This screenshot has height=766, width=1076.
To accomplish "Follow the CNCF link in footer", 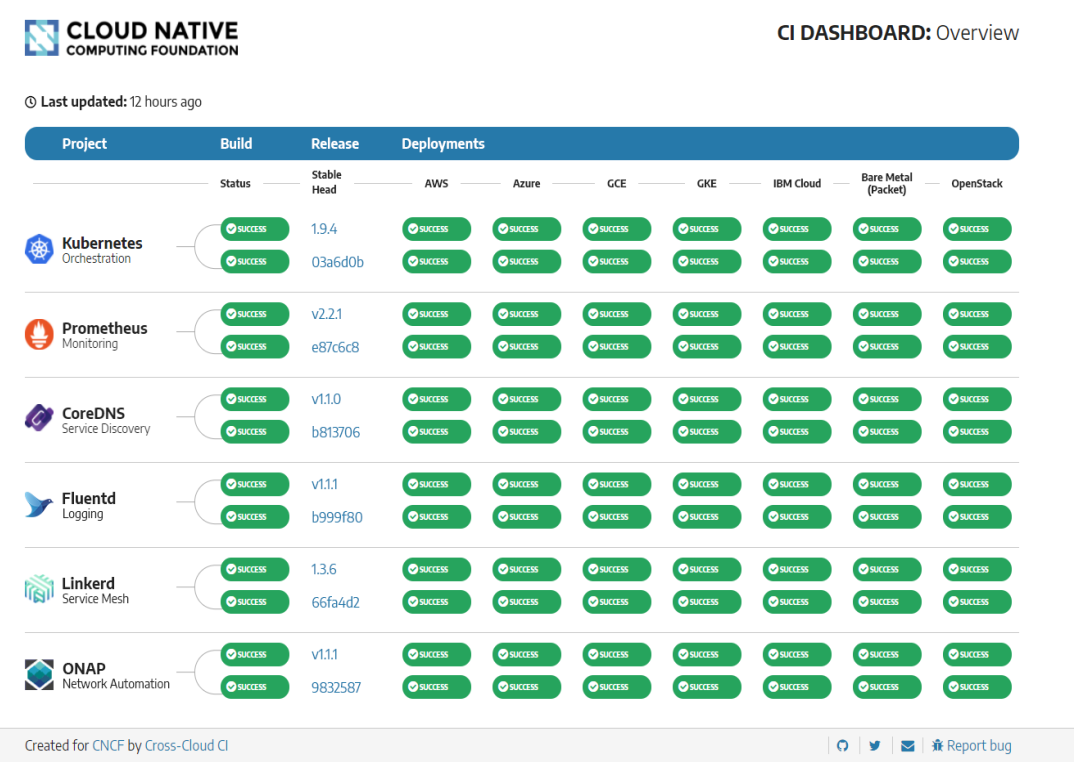I will 108,745.
